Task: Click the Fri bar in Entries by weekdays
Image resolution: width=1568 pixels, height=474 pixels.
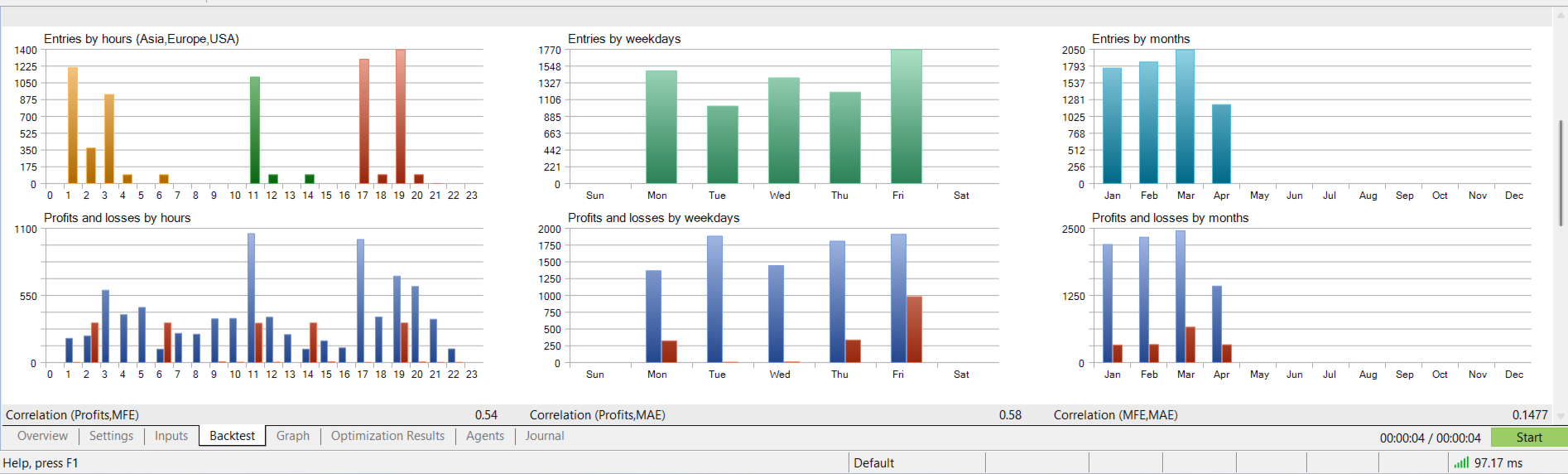Action: (x=907, y=117)
